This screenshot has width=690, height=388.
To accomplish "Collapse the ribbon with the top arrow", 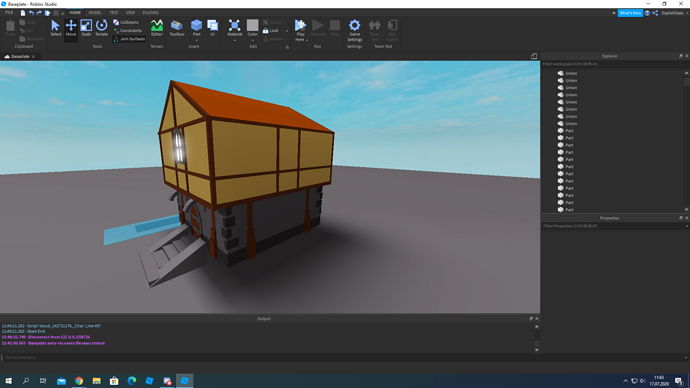I will (x=614, y=13).
